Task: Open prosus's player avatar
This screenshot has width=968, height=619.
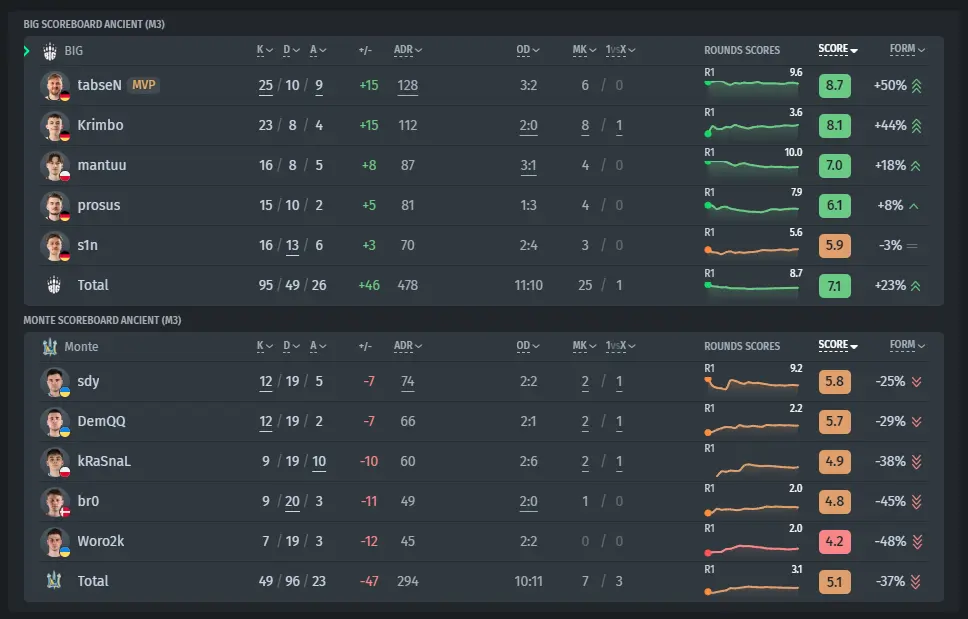Action: (55, 206)
